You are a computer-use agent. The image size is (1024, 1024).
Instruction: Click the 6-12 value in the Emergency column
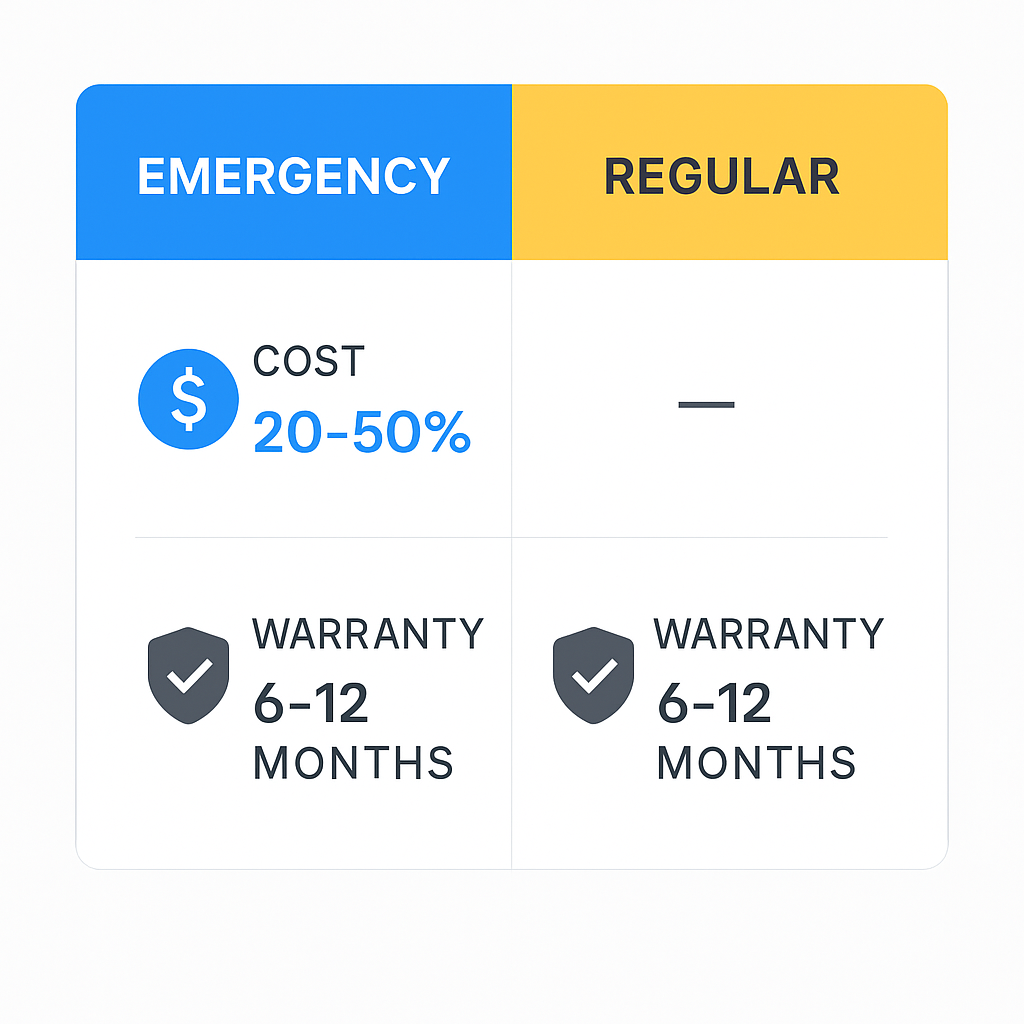click(311, 705)
